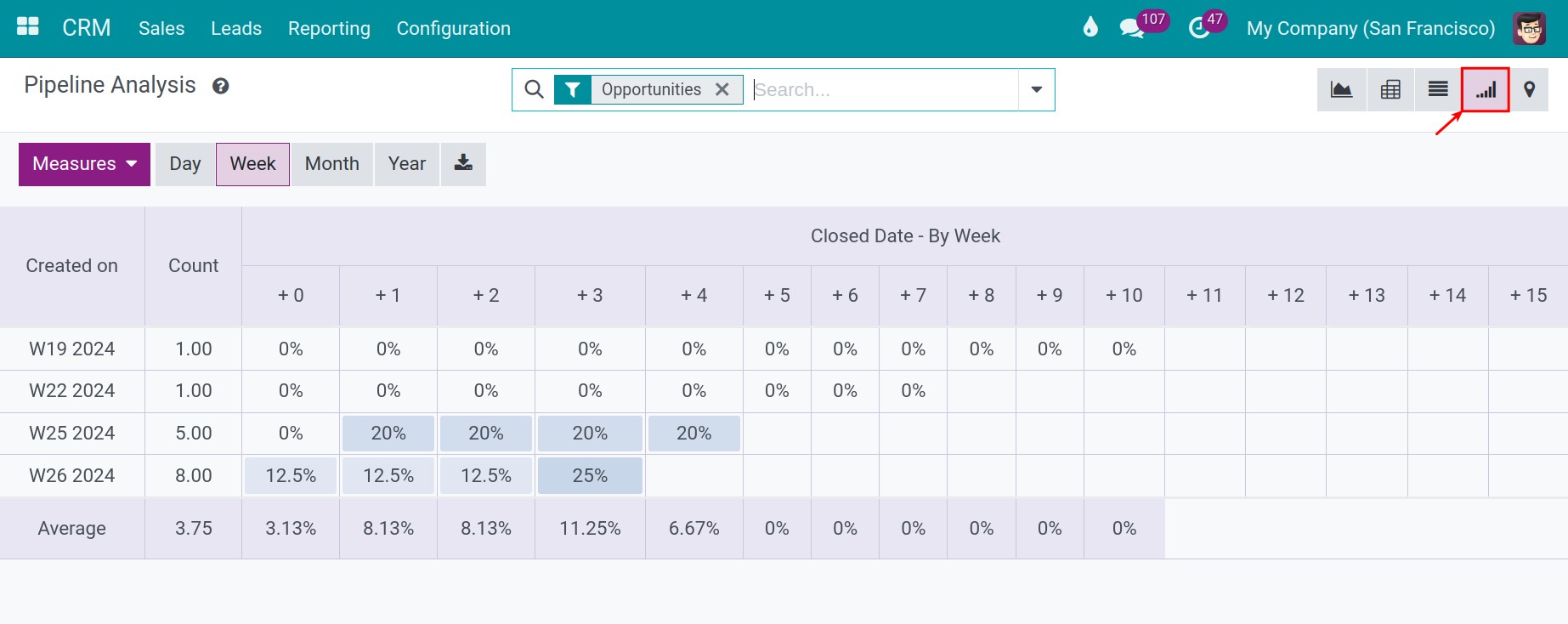
Task: Switch to map pin view
Action: point(1529,89)
